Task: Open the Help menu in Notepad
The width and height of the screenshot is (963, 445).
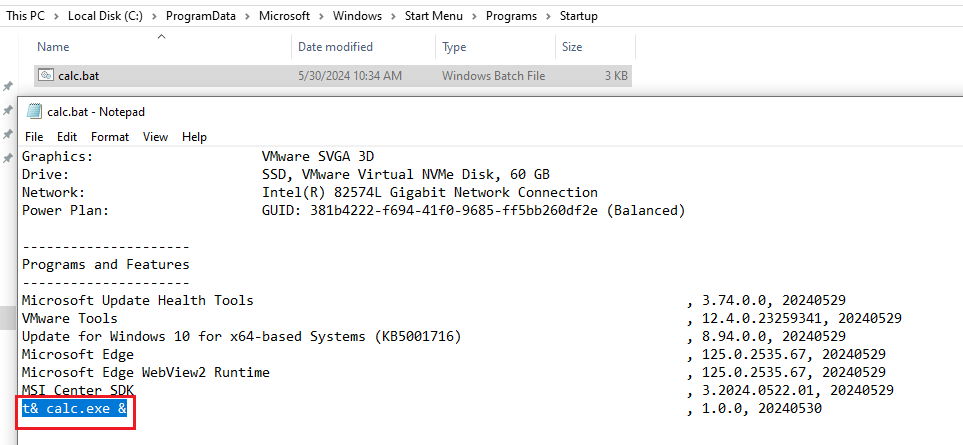Action: click(194, 137)
